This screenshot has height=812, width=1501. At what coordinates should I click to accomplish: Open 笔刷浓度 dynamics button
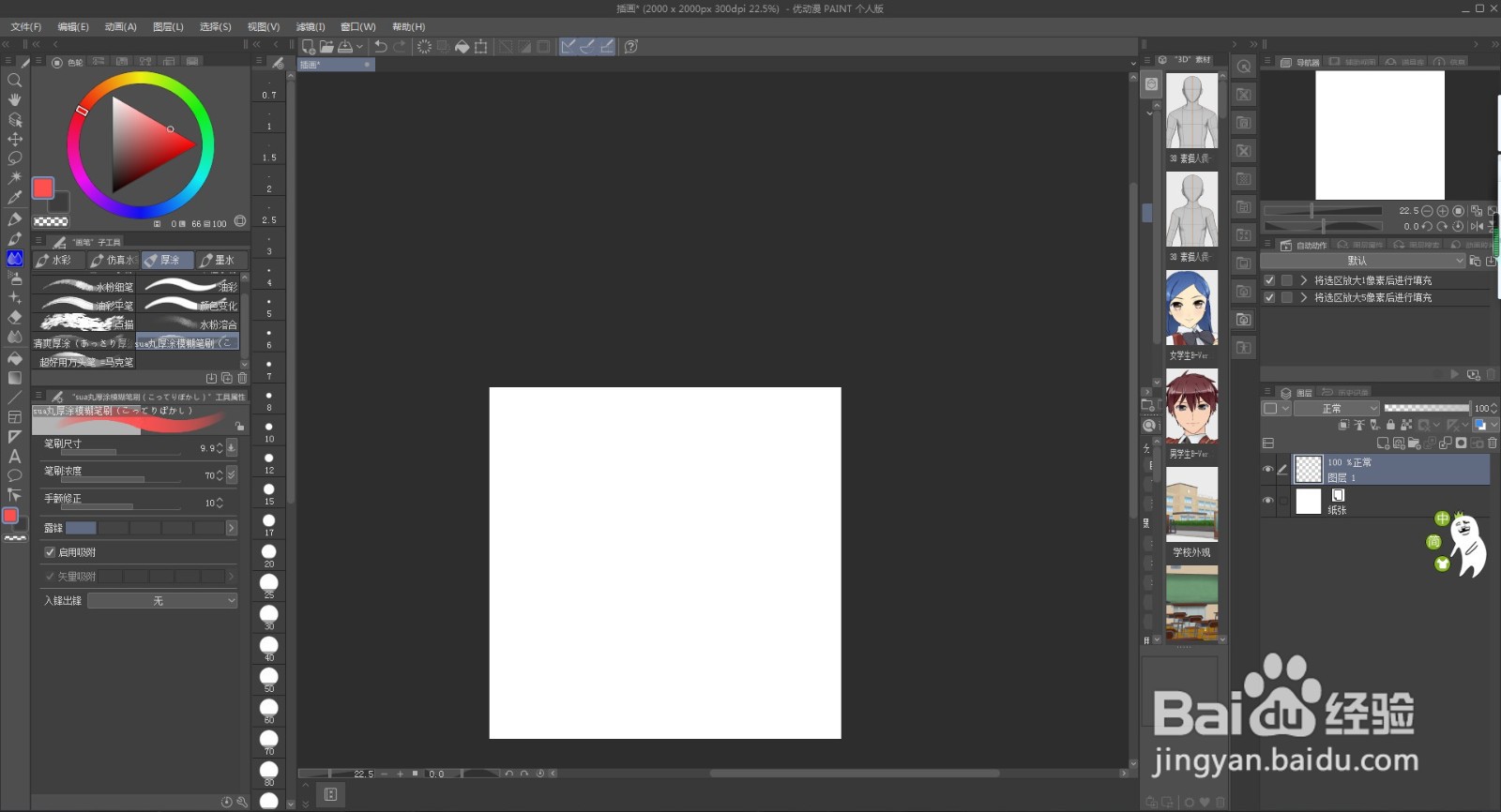(232, 475)
